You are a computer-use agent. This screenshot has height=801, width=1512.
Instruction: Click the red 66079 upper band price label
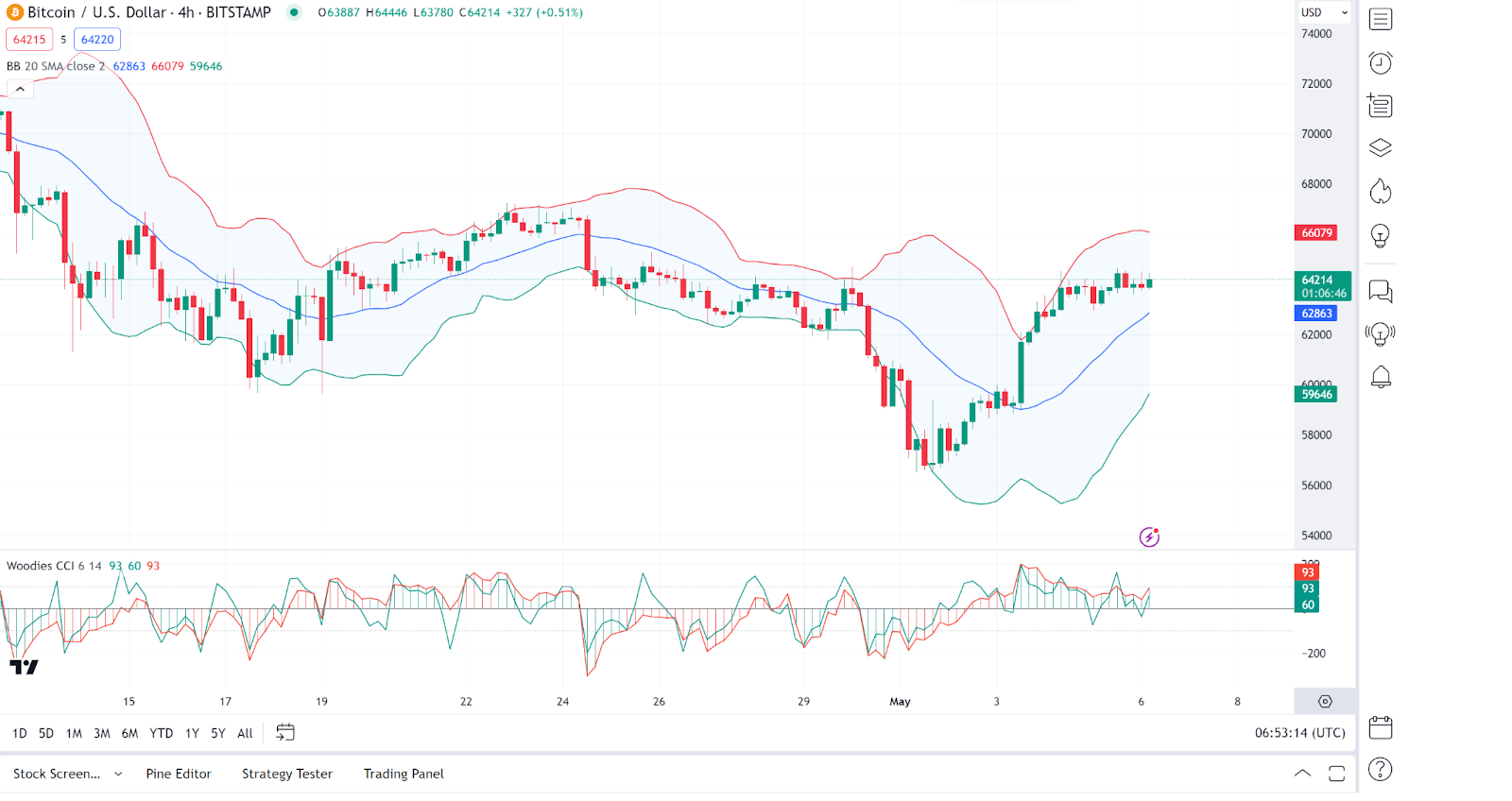[1315, 232]
